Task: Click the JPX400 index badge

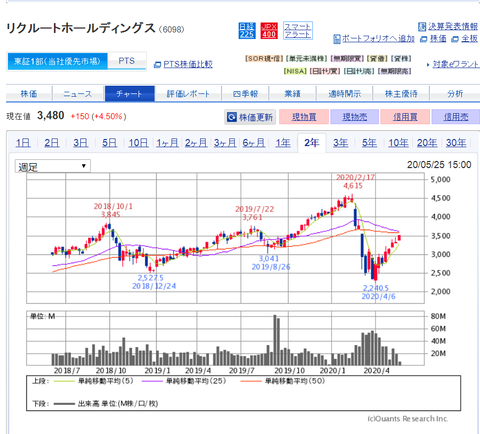Action: click(269, 31)
